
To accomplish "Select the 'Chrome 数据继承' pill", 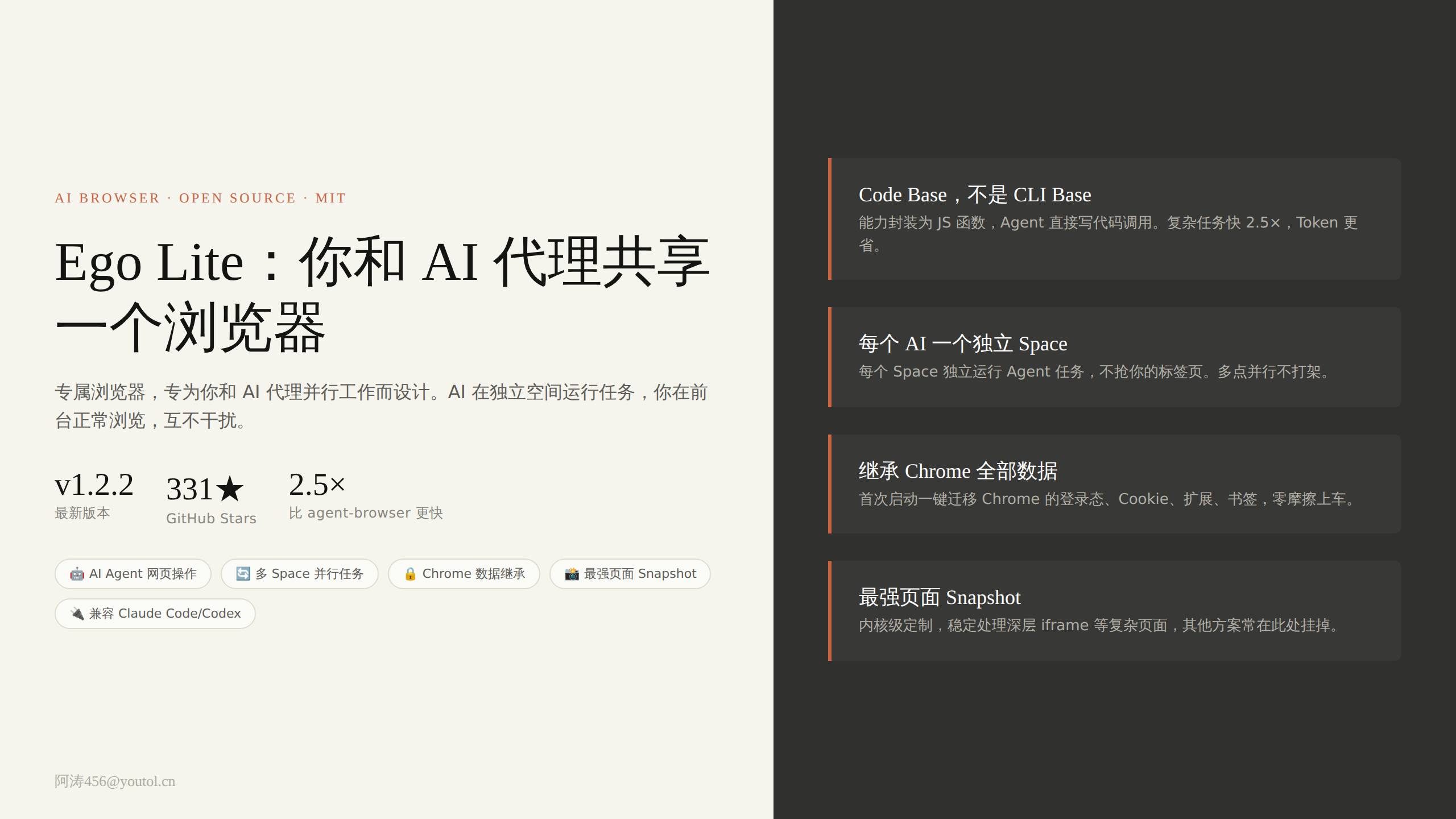I will click(x=464, y=574).
